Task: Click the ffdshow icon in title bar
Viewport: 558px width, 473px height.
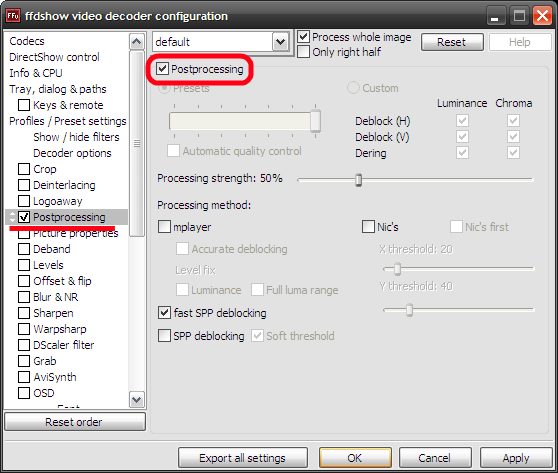Action: tap(13, 16)
